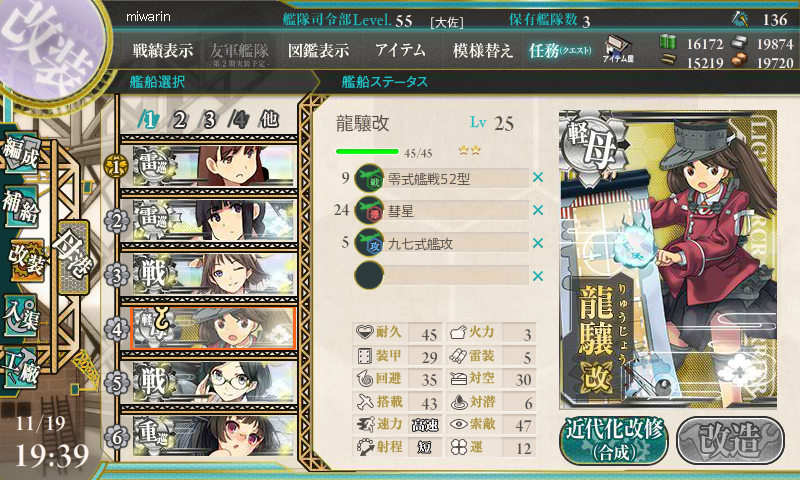
Task: Open the 戦績表示 records menu
Action: point(163,50)
